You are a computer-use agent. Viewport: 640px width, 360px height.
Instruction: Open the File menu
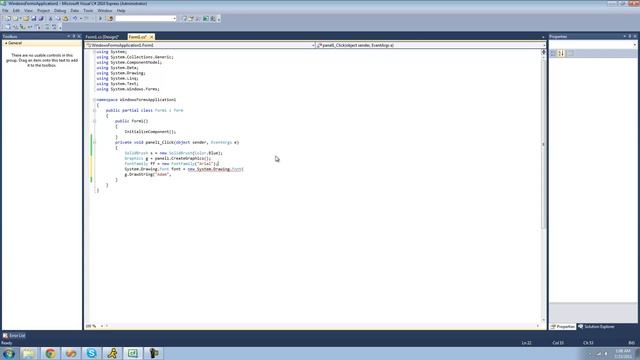(x=5, y=11)
